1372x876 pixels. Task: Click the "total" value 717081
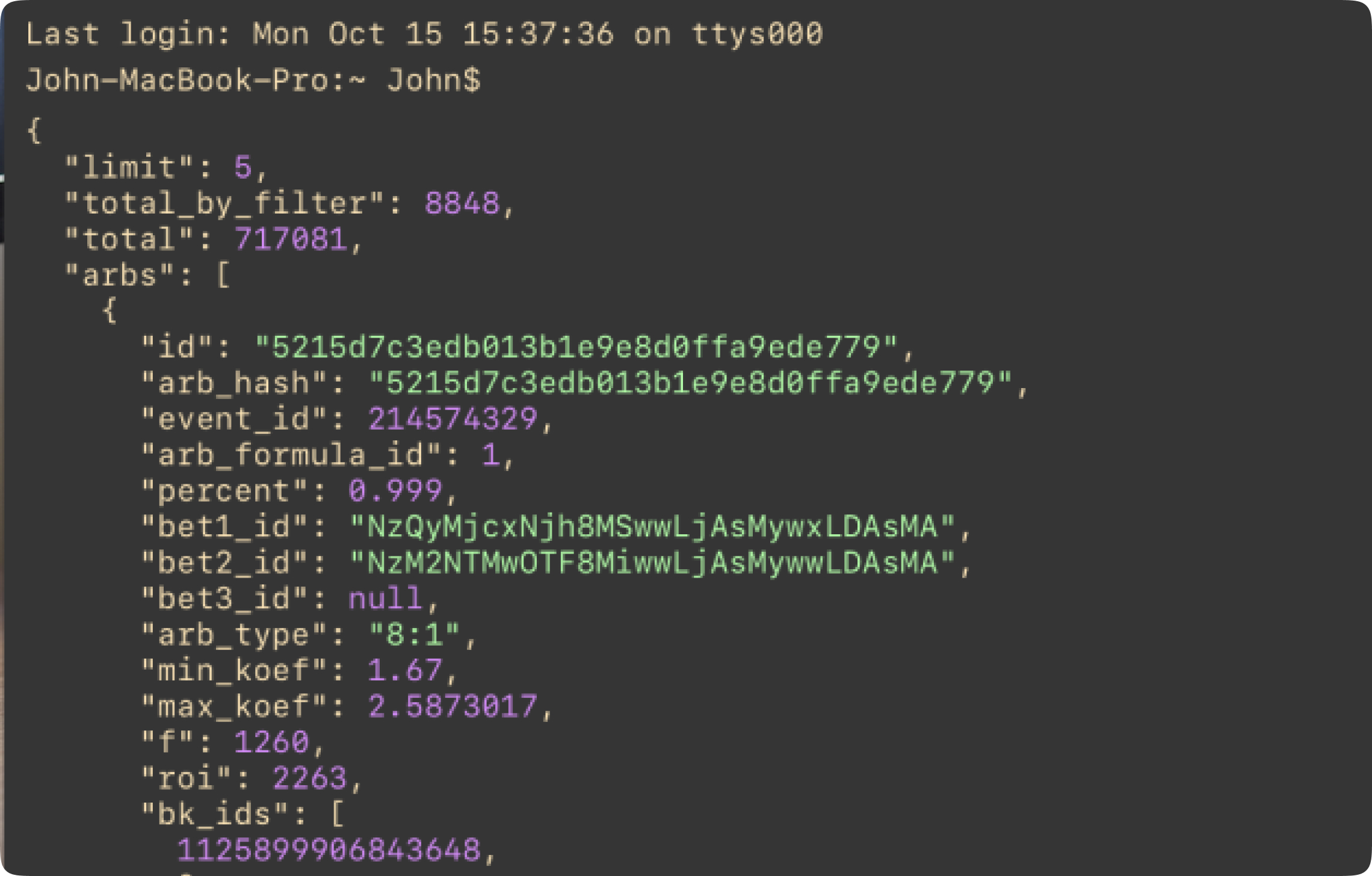291,239
